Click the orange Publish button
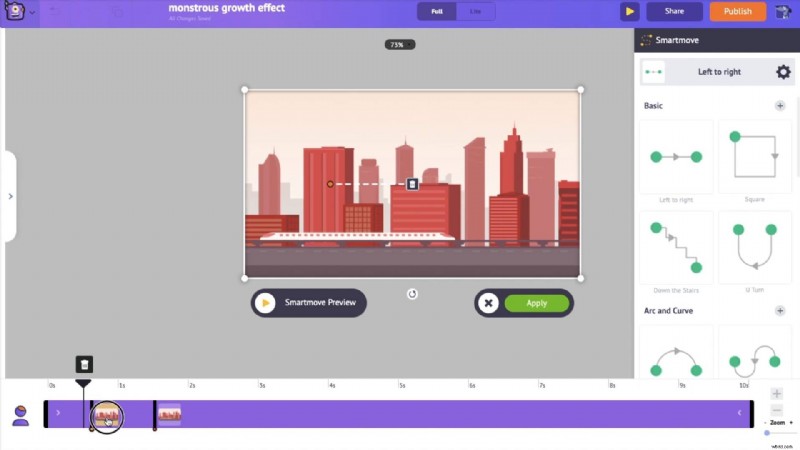Screen dimensions: 800x450 [737, 11]
